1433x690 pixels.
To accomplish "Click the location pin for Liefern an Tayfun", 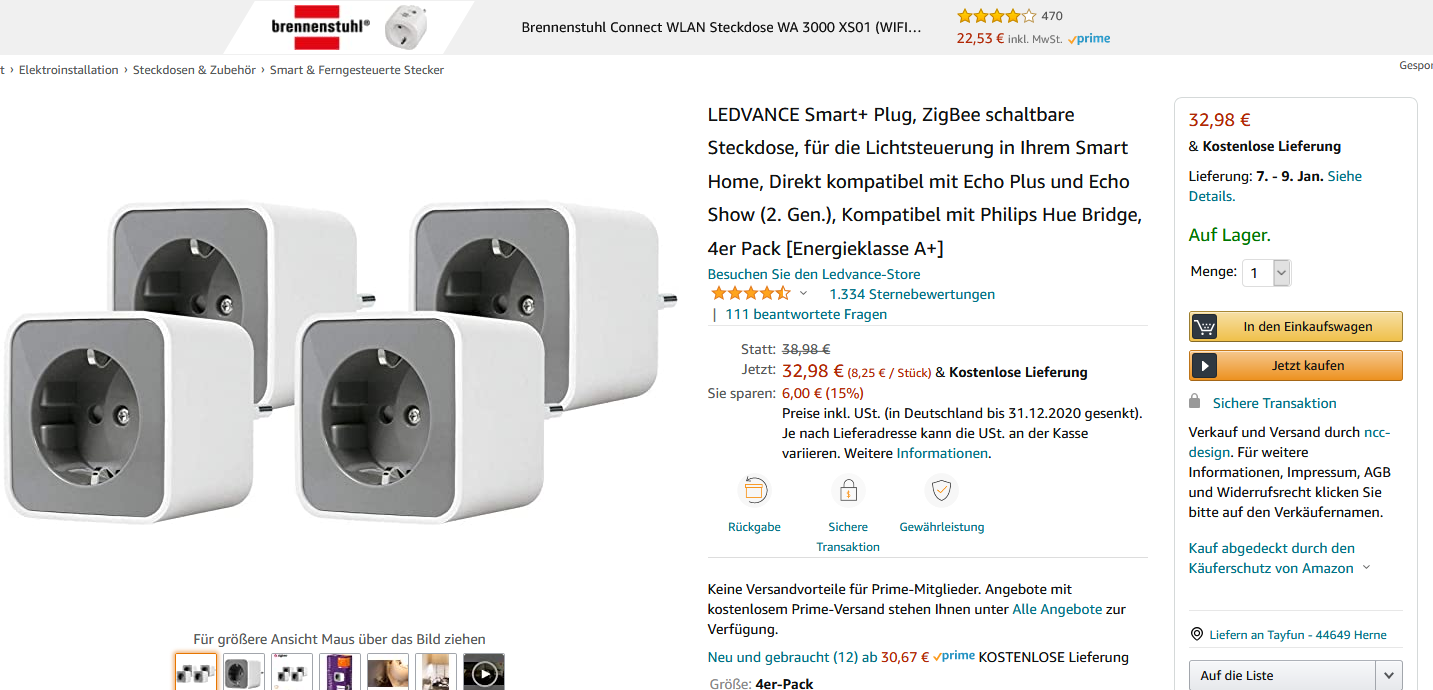I will [1196, 635].
